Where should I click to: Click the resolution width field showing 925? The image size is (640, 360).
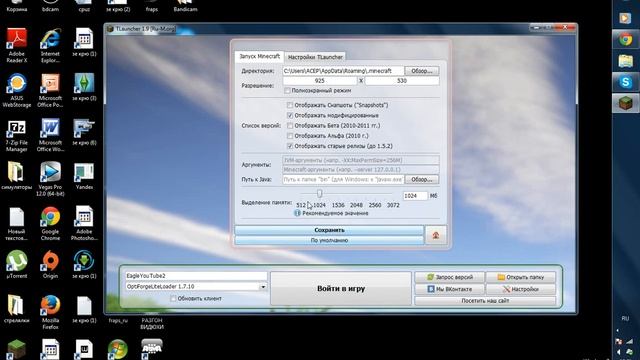click(x=320, y=81)
